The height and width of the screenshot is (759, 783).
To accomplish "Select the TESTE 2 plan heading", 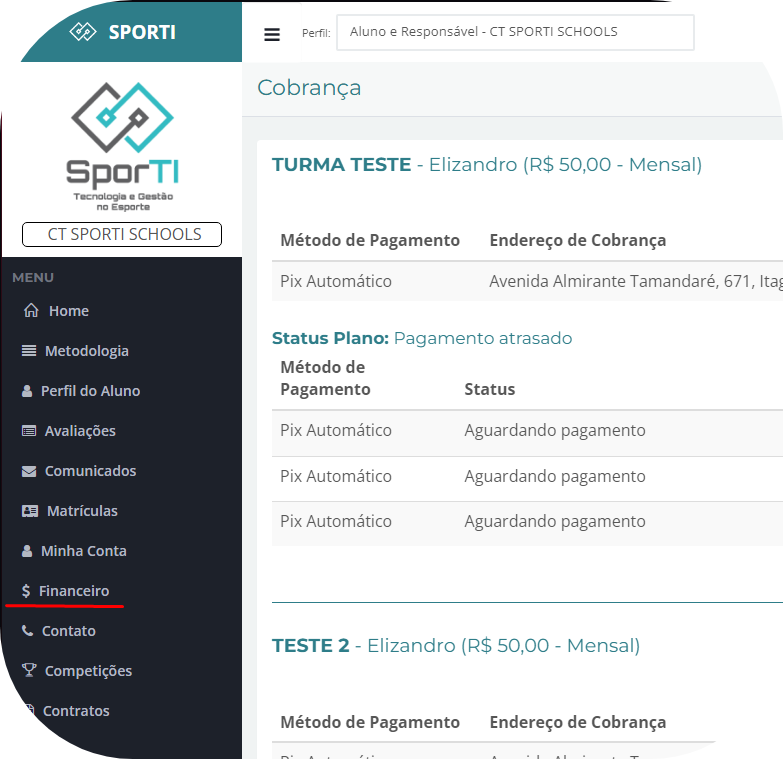I will click(x=310, y=646).
